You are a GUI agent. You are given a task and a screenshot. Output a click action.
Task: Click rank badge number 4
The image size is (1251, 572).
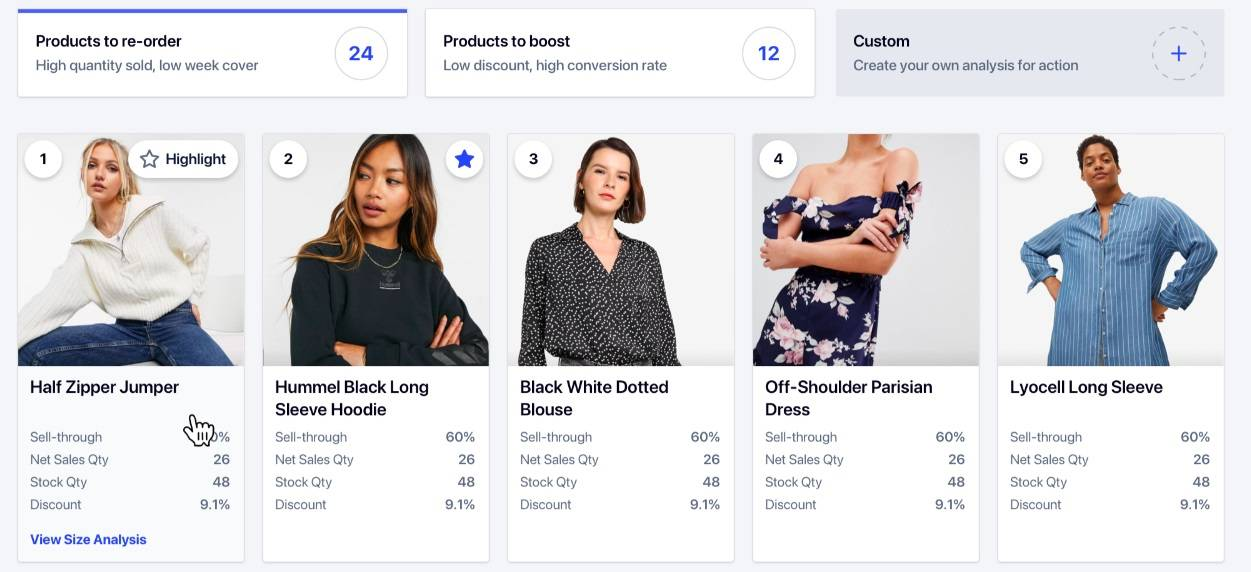pos(778,159)
